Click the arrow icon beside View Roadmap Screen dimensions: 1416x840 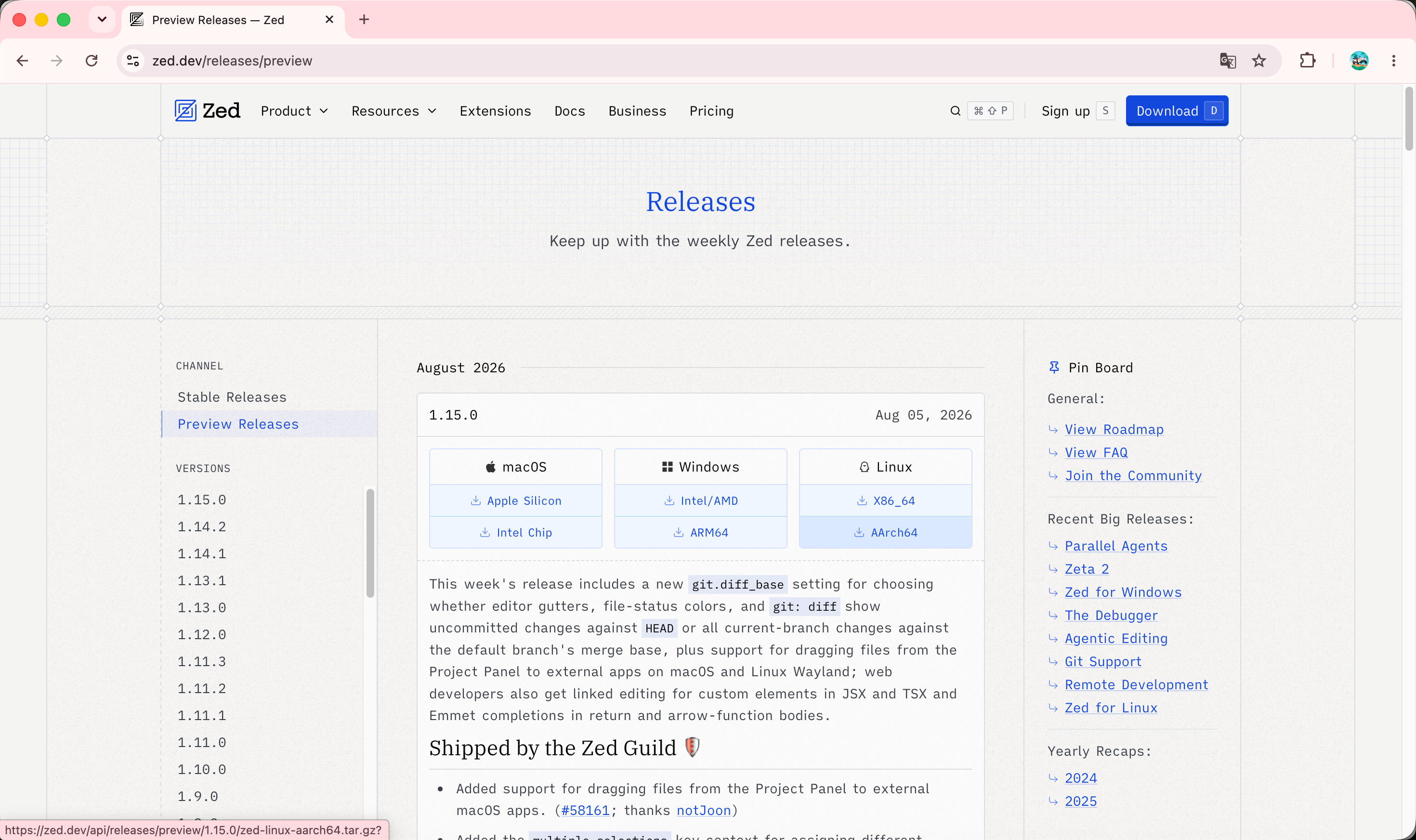1053,430
